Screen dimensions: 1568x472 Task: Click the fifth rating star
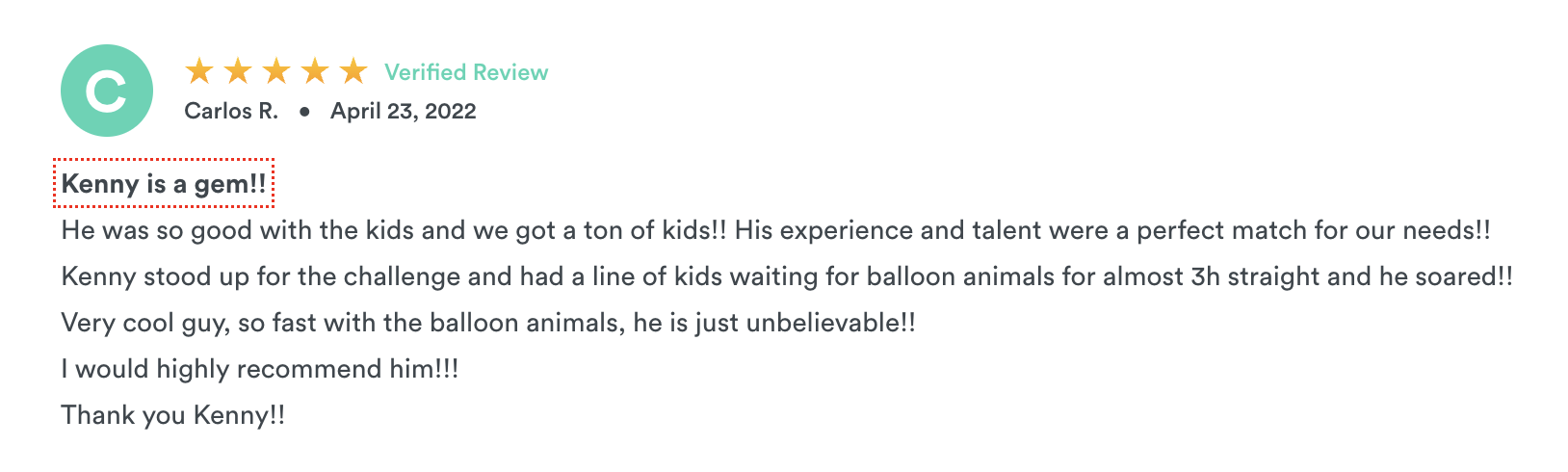[x=353, y=70]
